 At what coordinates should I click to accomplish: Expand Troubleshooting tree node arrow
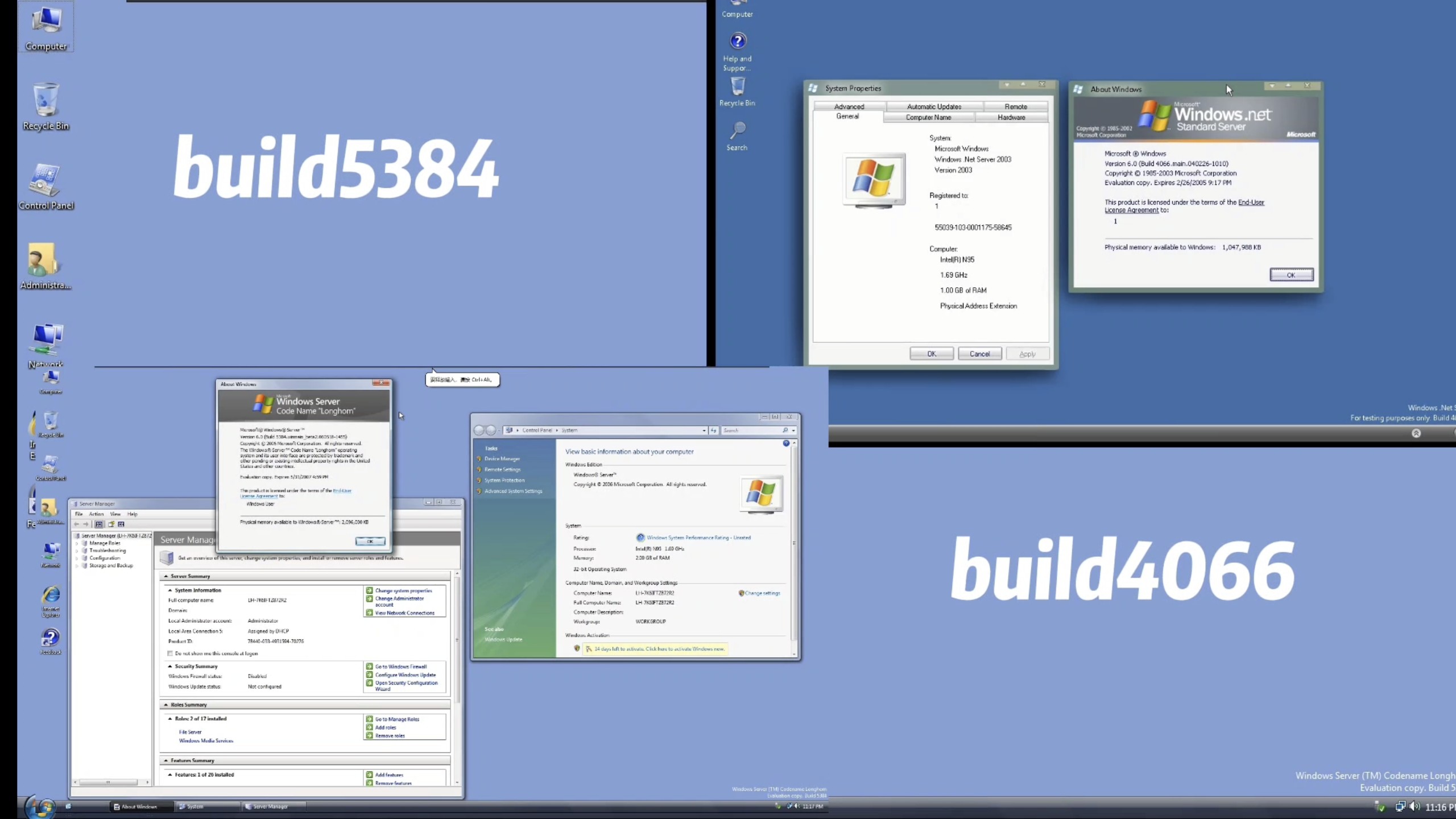pos(77,551)
